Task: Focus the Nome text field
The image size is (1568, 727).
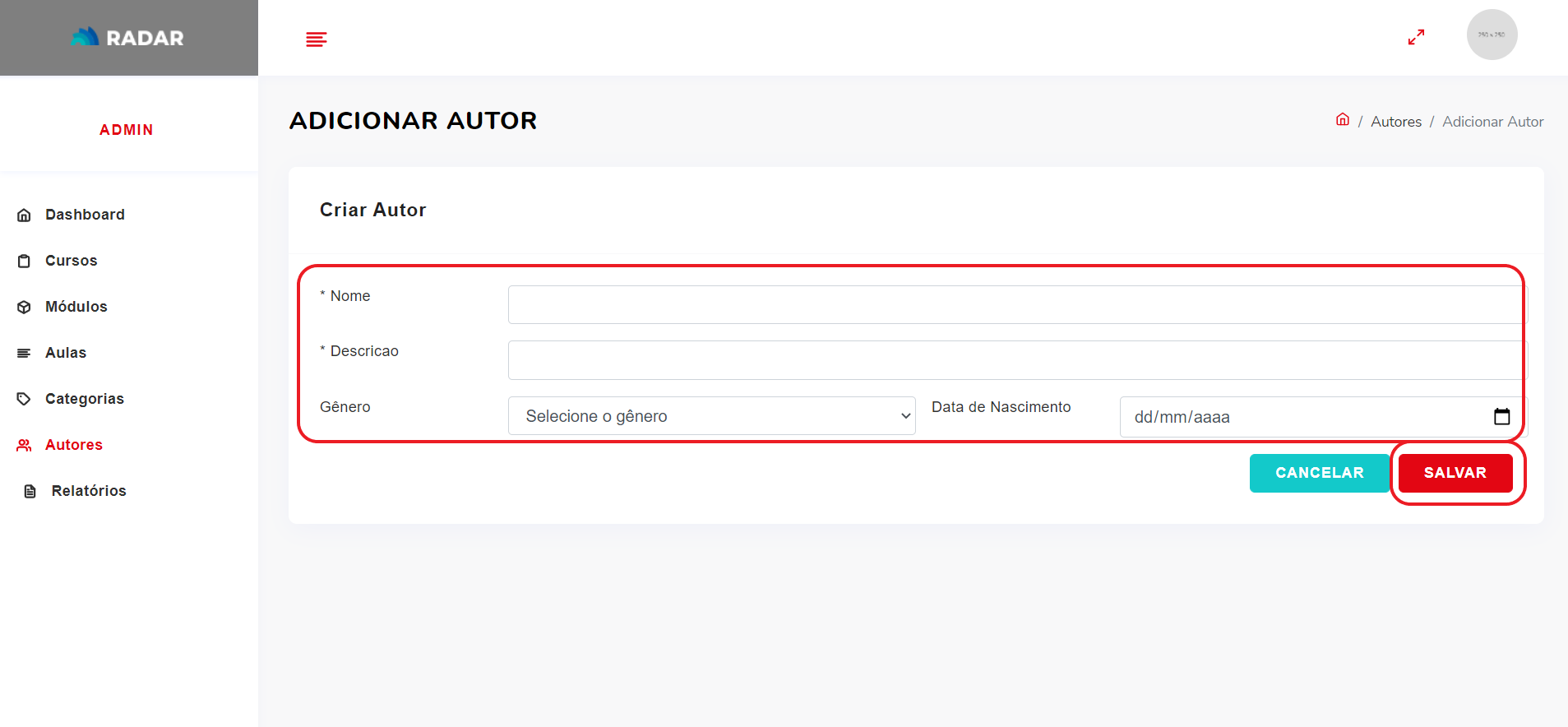Action: click(x=1015, y=305)
